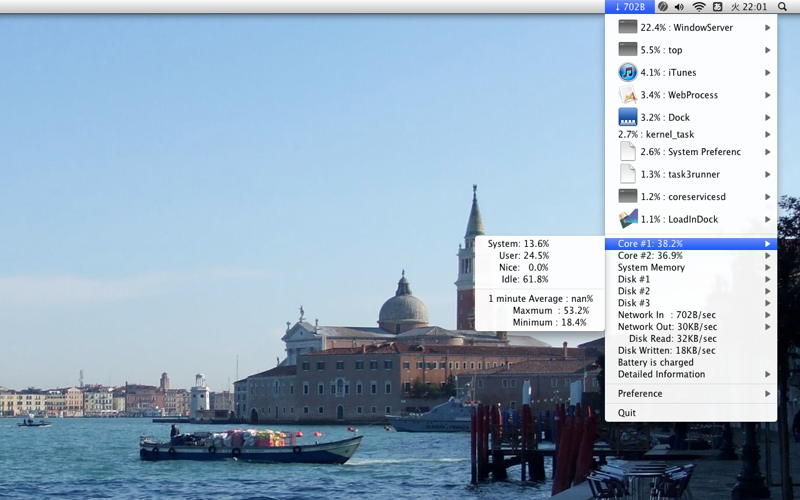Click the WebProcess icon
Viewport: 800px width, 500px height.
click(x=628, y=95)
